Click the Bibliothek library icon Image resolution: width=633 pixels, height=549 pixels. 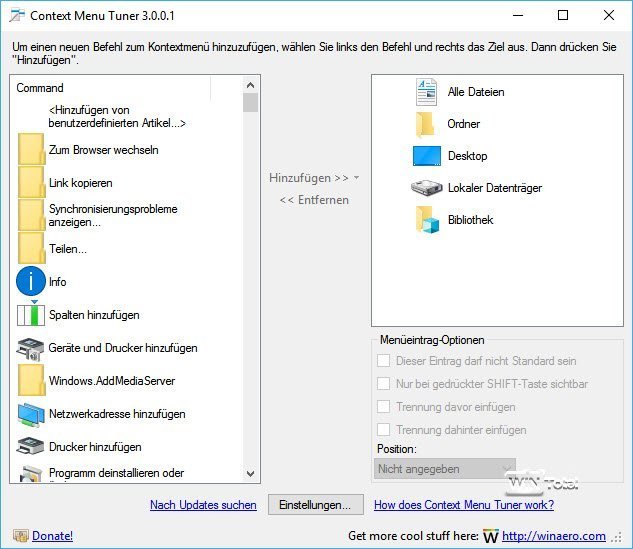coord(427,220)
